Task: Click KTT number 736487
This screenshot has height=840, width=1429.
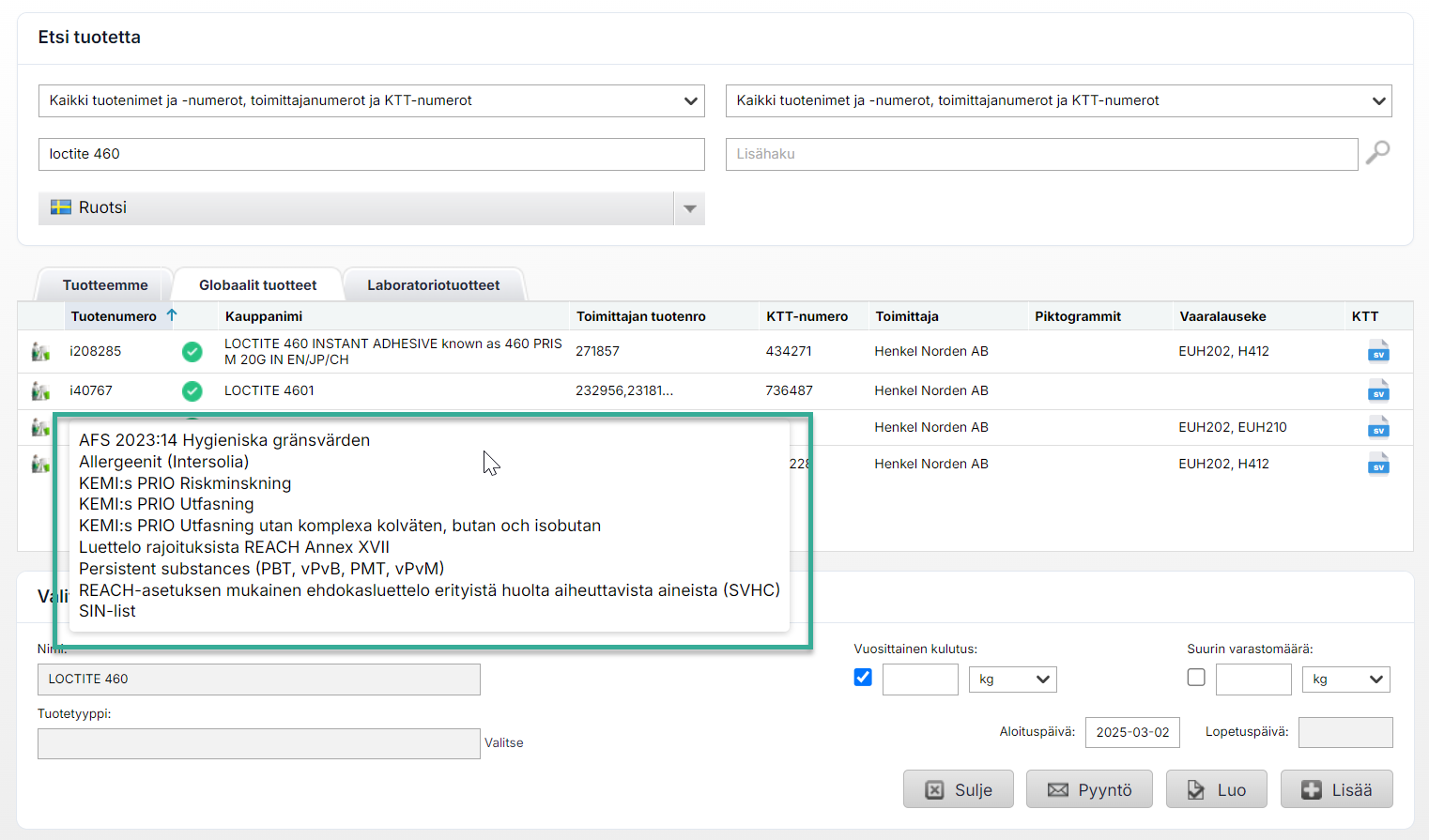Action: tap(790, 390)
